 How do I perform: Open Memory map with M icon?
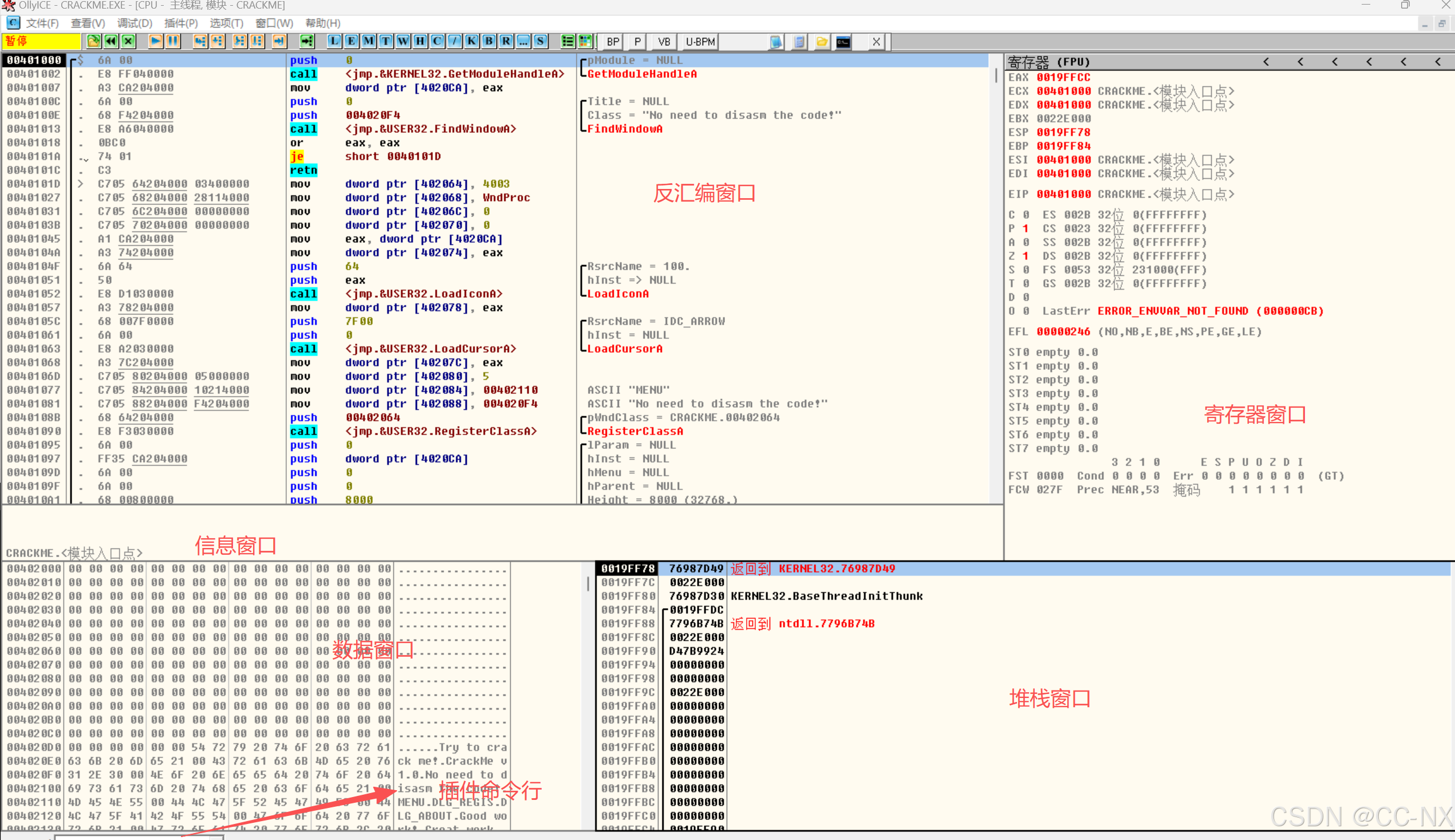click(x=369, y=42)
